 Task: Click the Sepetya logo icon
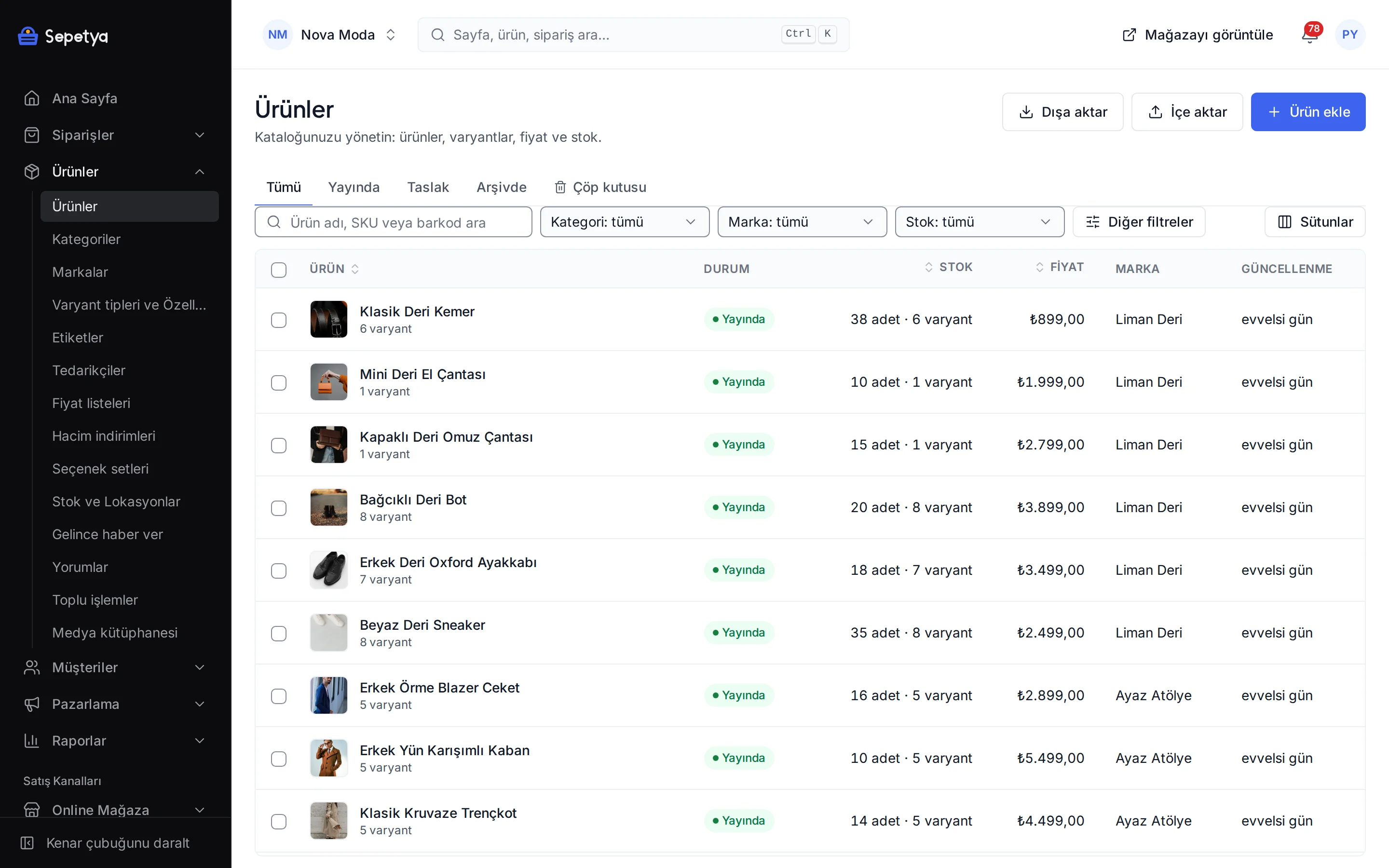27,36
